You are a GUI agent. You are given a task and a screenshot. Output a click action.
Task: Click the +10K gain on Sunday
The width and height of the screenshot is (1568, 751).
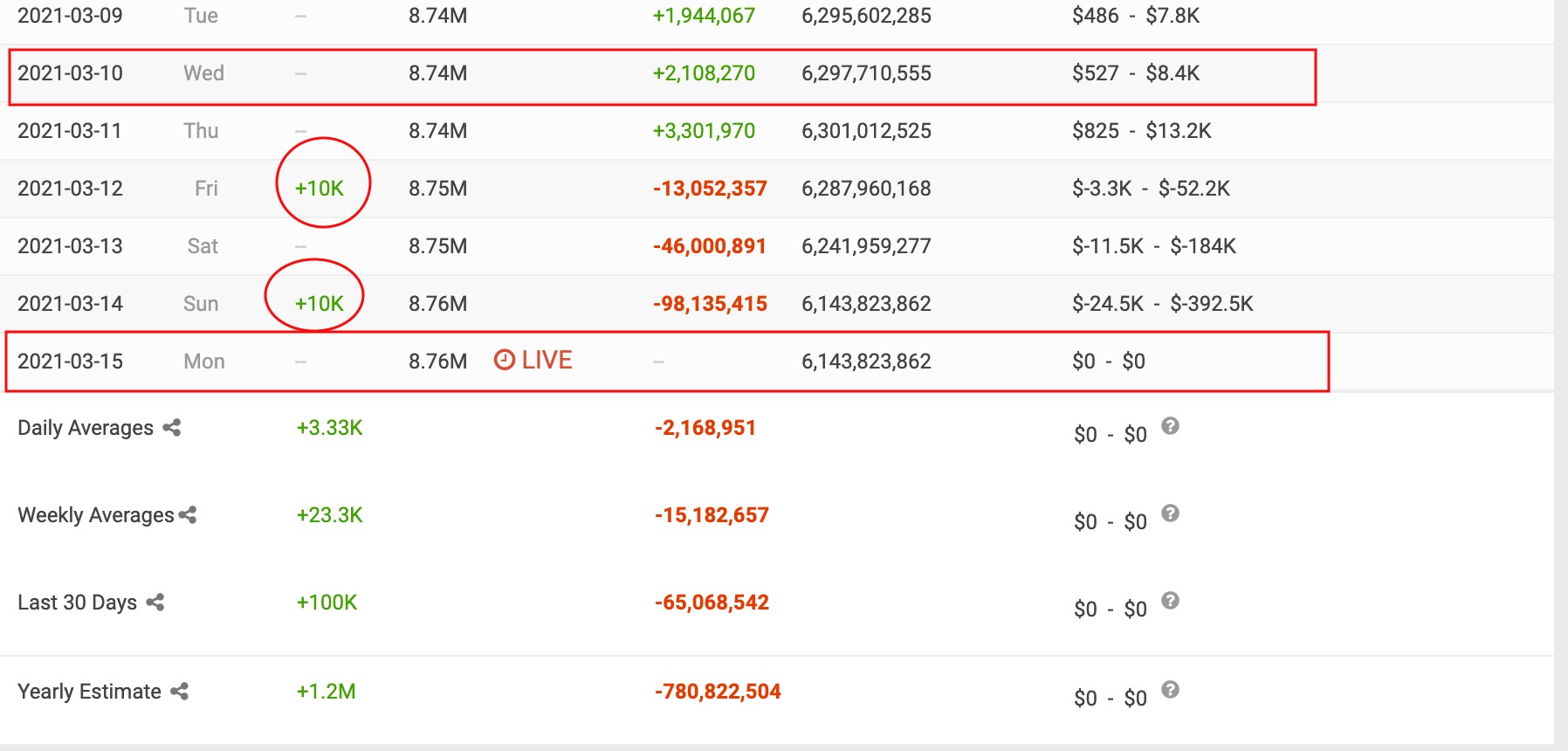click(x=320, y=304)
